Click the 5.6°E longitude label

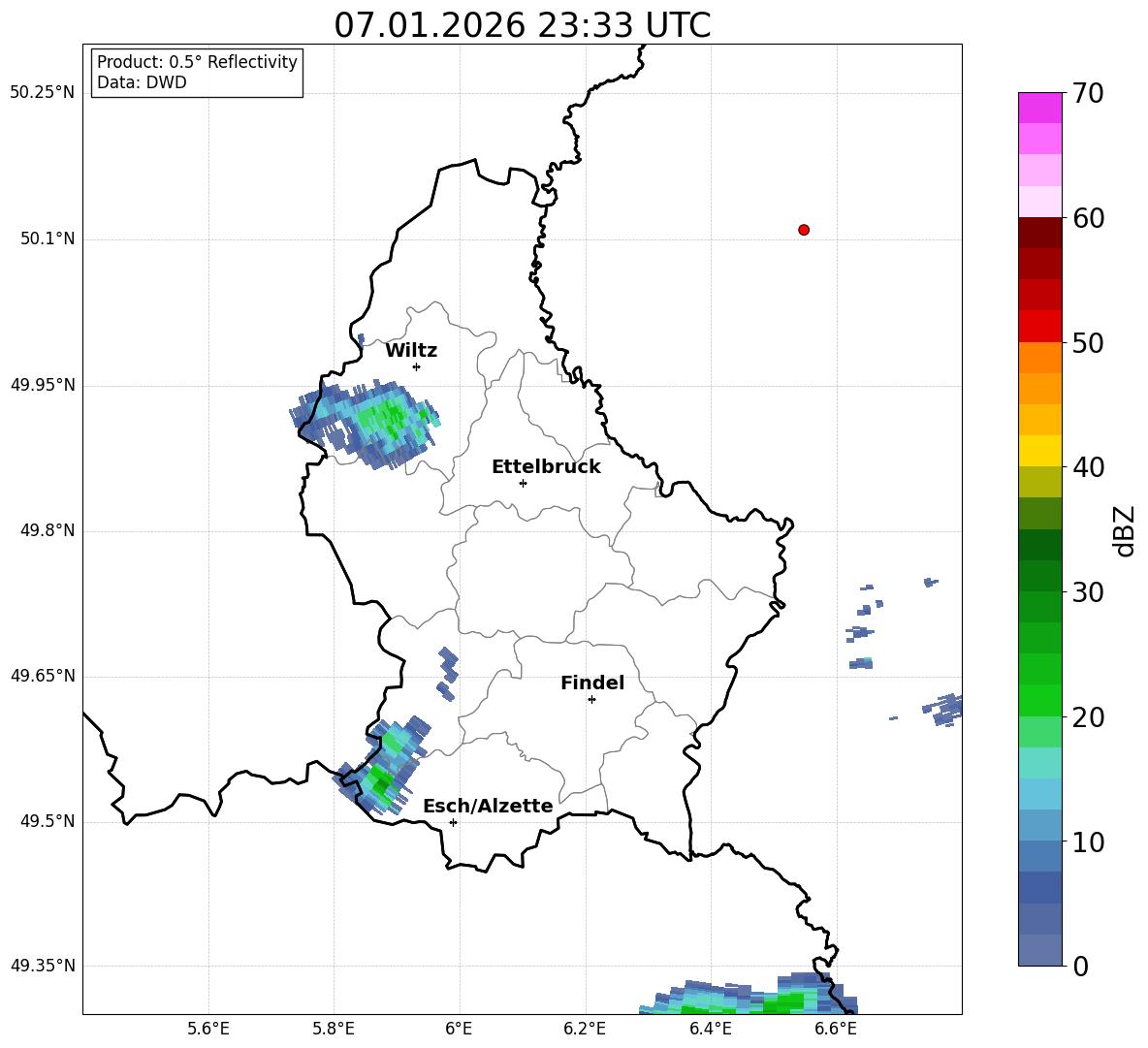208,1029
